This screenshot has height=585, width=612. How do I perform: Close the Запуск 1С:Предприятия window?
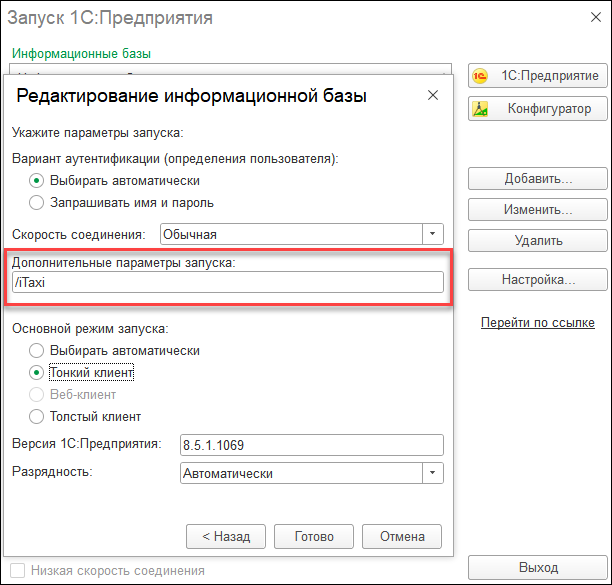(596, 17)
